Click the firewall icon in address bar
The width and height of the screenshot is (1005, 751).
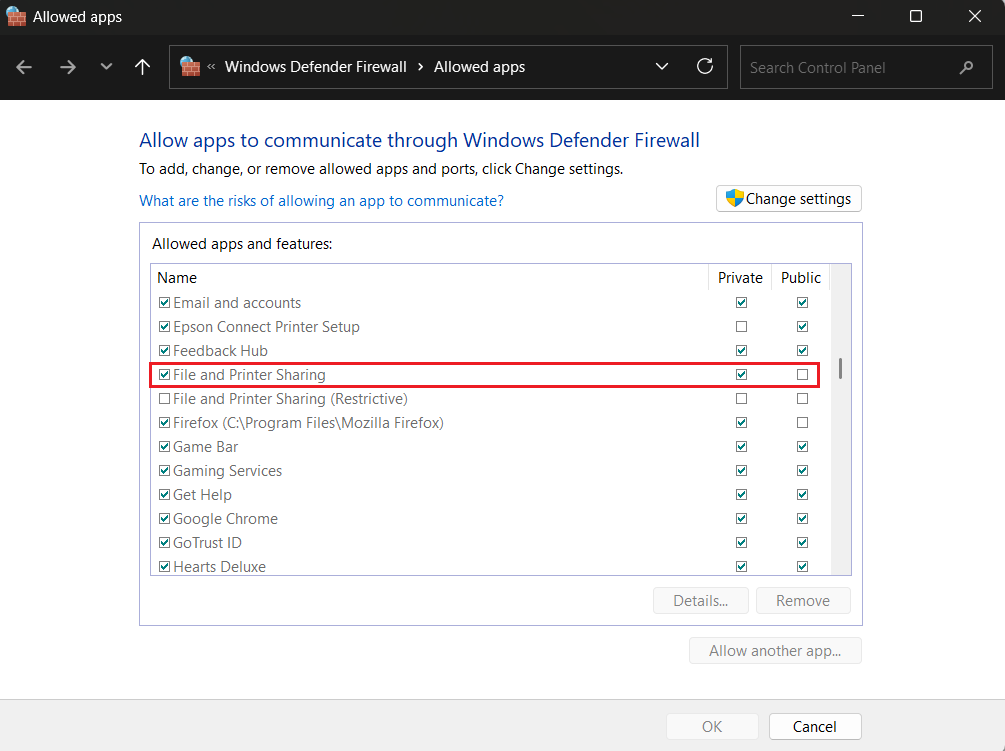190,67
